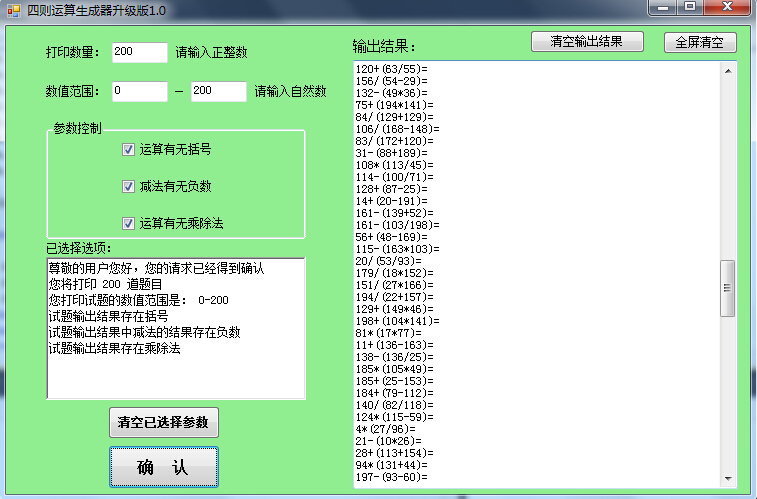757x499 pixels.
Task: Click the app icon in the title bar
Action: pyautogui.click(x=14, y=11)
